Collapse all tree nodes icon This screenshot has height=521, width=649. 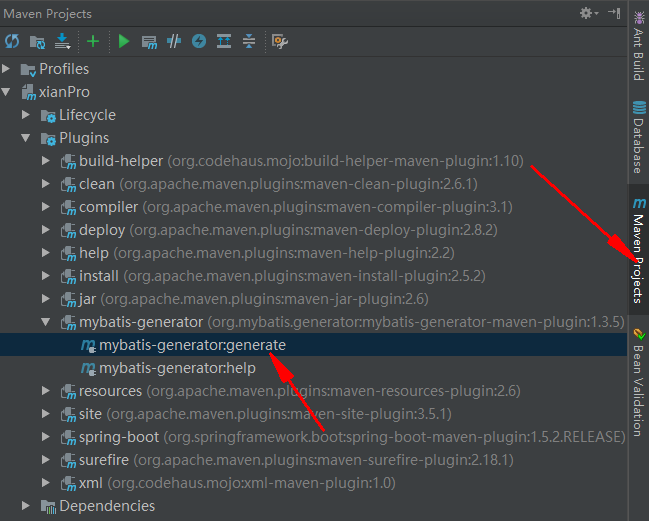point(249,41)
